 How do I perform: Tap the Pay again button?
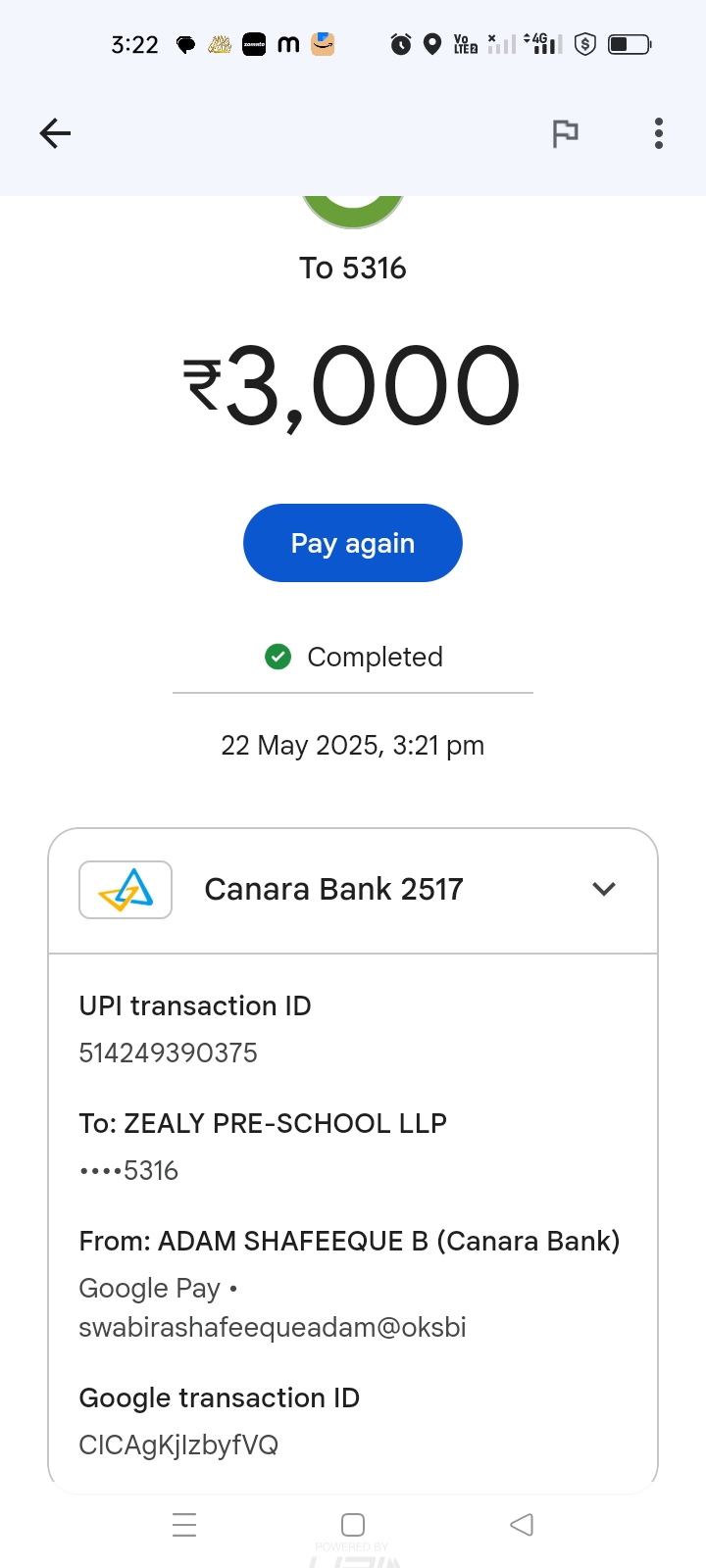[x=353, y=543]
